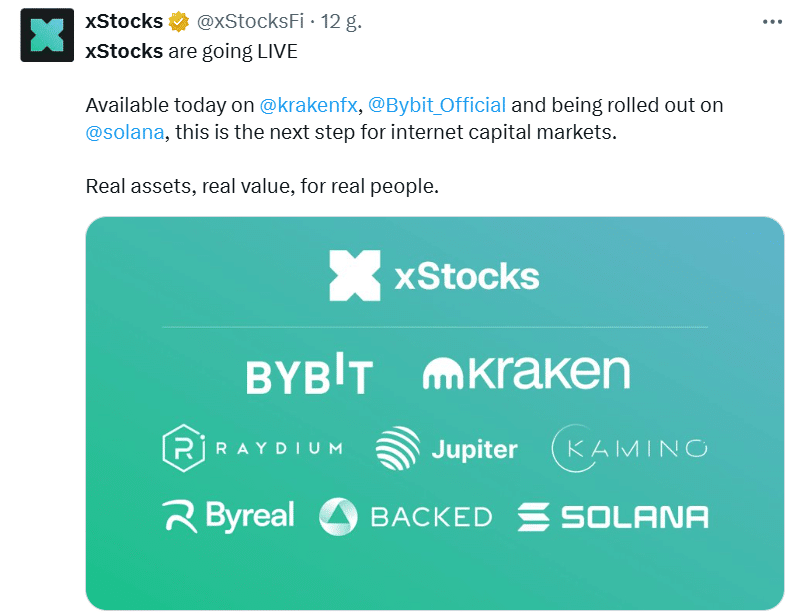Click the Kraken logo in image
Screen dimensions: 802x615
click(526, 373)
